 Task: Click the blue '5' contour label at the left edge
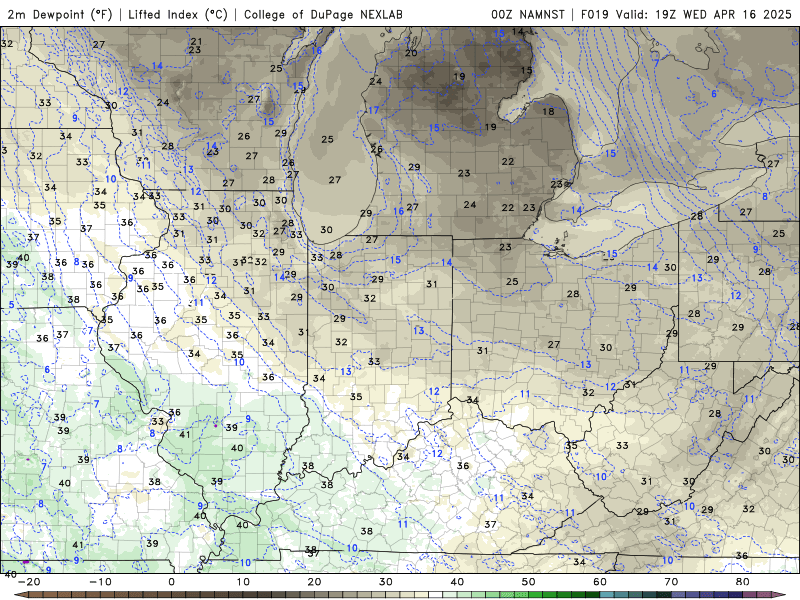[11, 305]
